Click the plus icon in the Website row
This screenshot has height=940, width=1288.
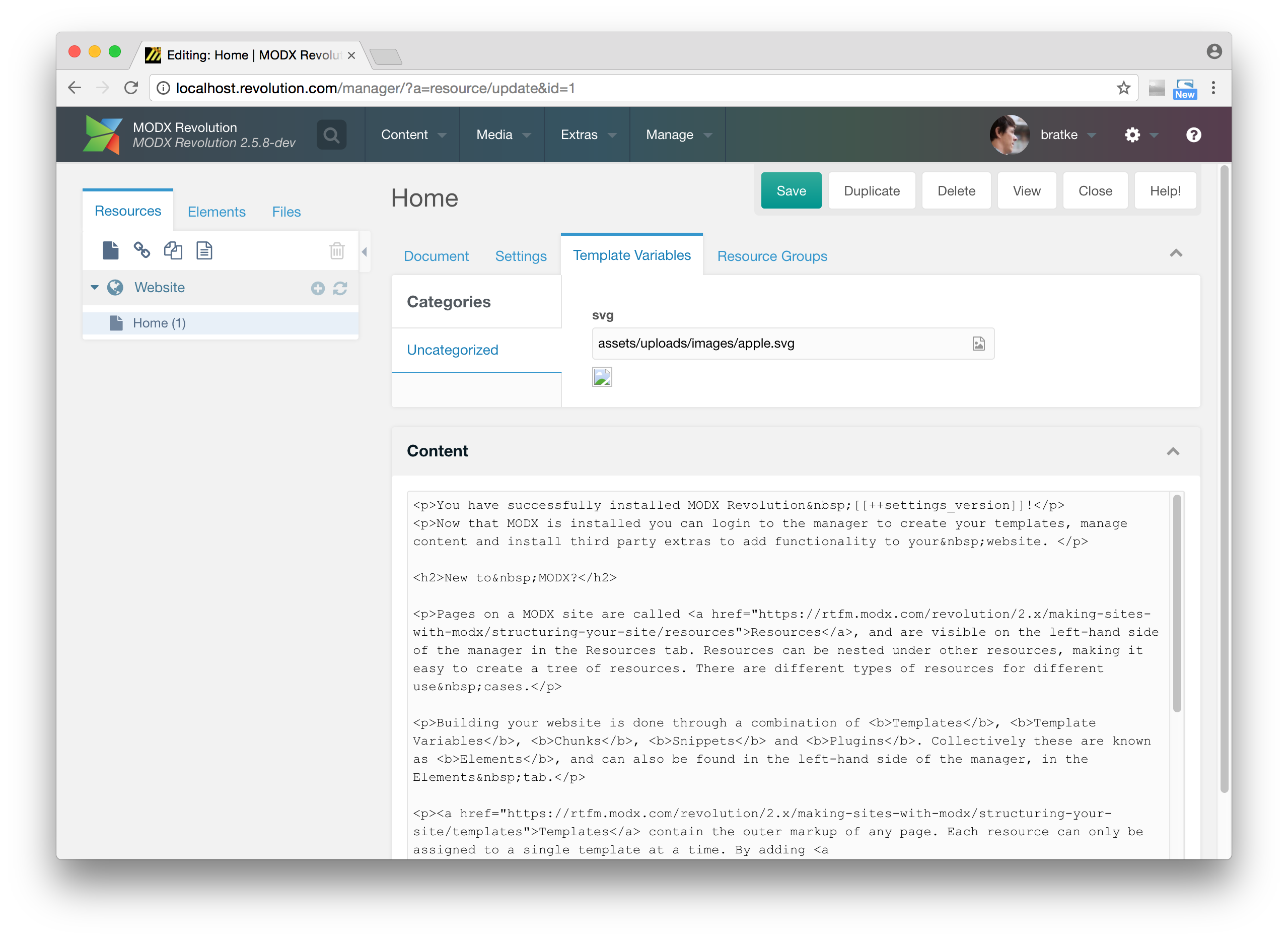[x=318, y=289]
